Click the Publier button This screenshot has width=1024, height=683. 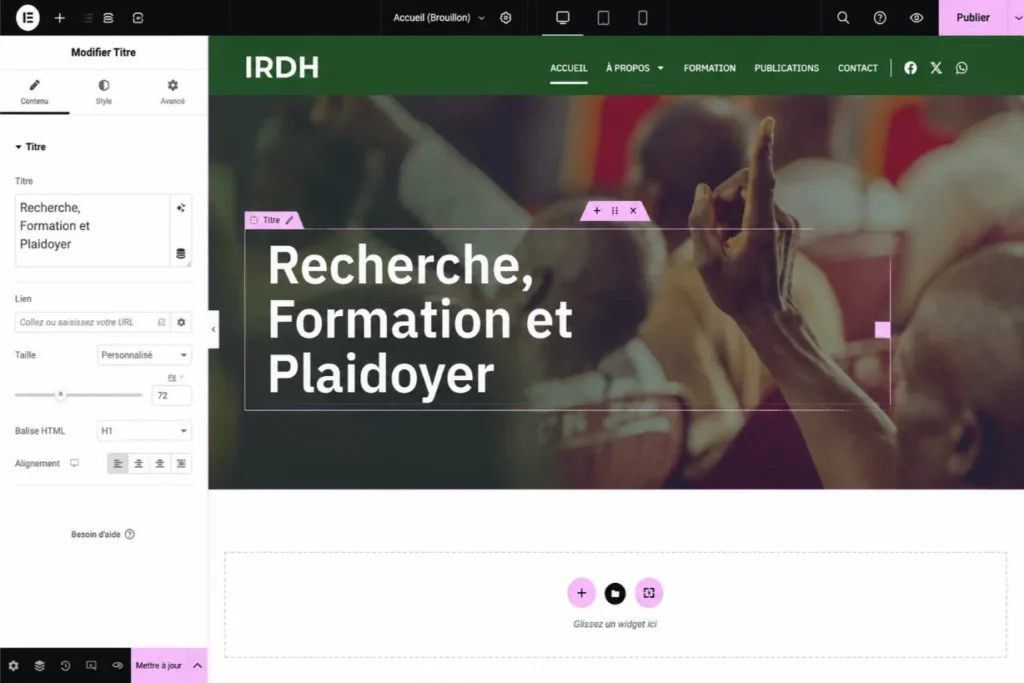pos(972,18)
